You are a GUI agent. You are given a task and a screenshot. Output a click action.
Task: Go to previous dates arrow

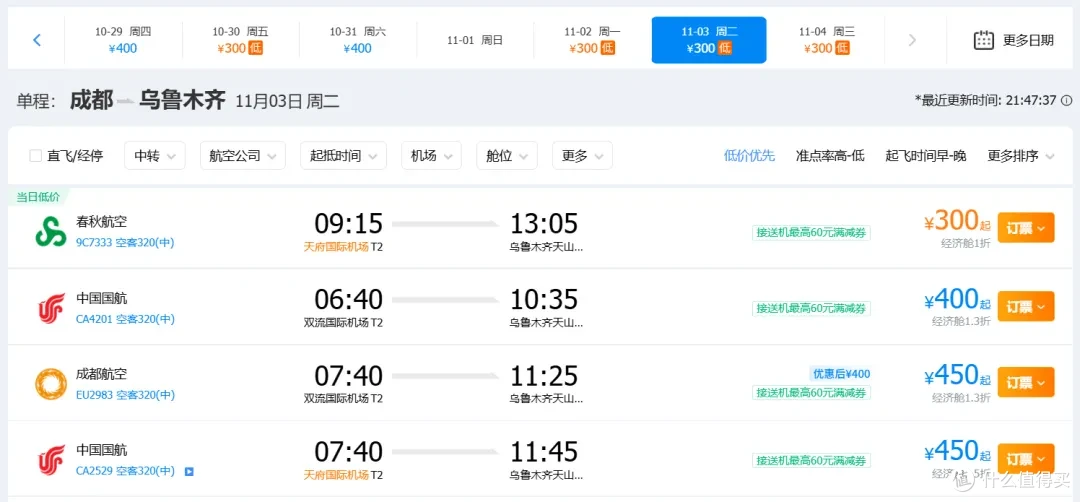tap(37, 40)
